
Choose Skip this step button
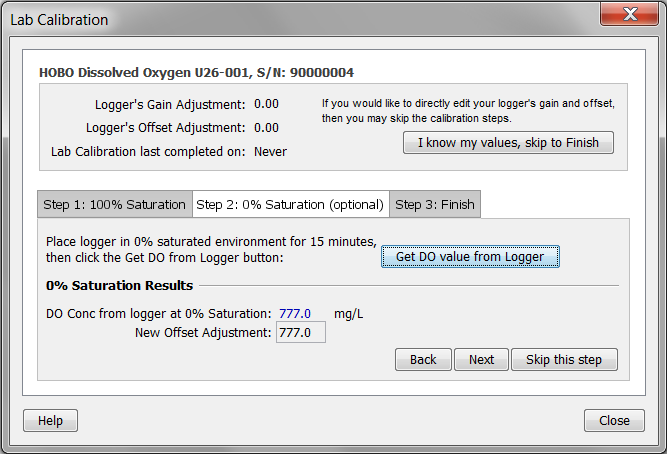click(x=564, y=359)
